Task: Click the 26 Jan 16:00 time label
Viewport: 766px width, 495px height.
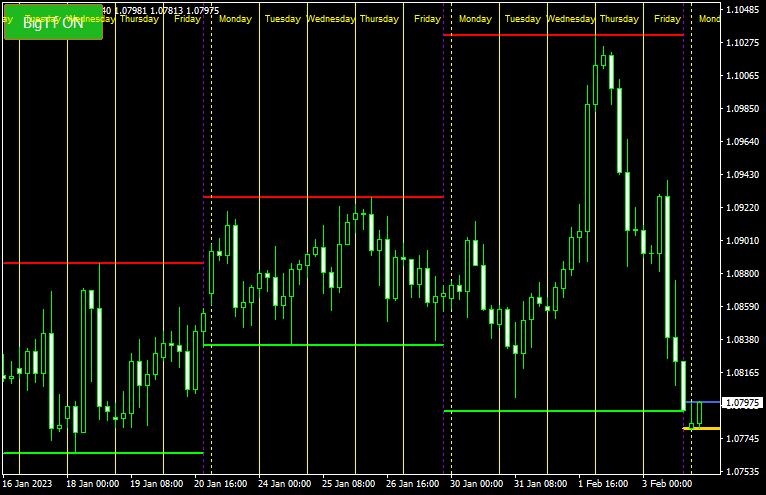Action: coord(413,484)
